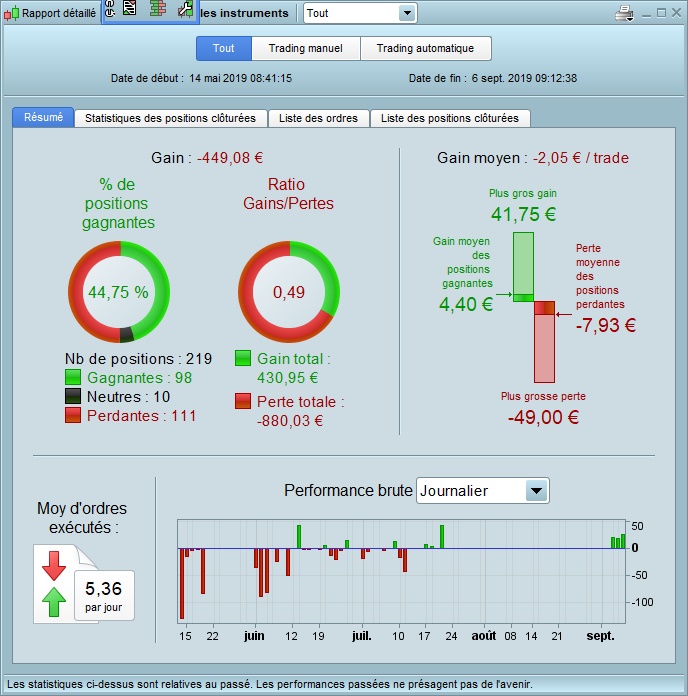Click the Gain value -449,08 €
The image size is (688, 696).
coord(230,158)
